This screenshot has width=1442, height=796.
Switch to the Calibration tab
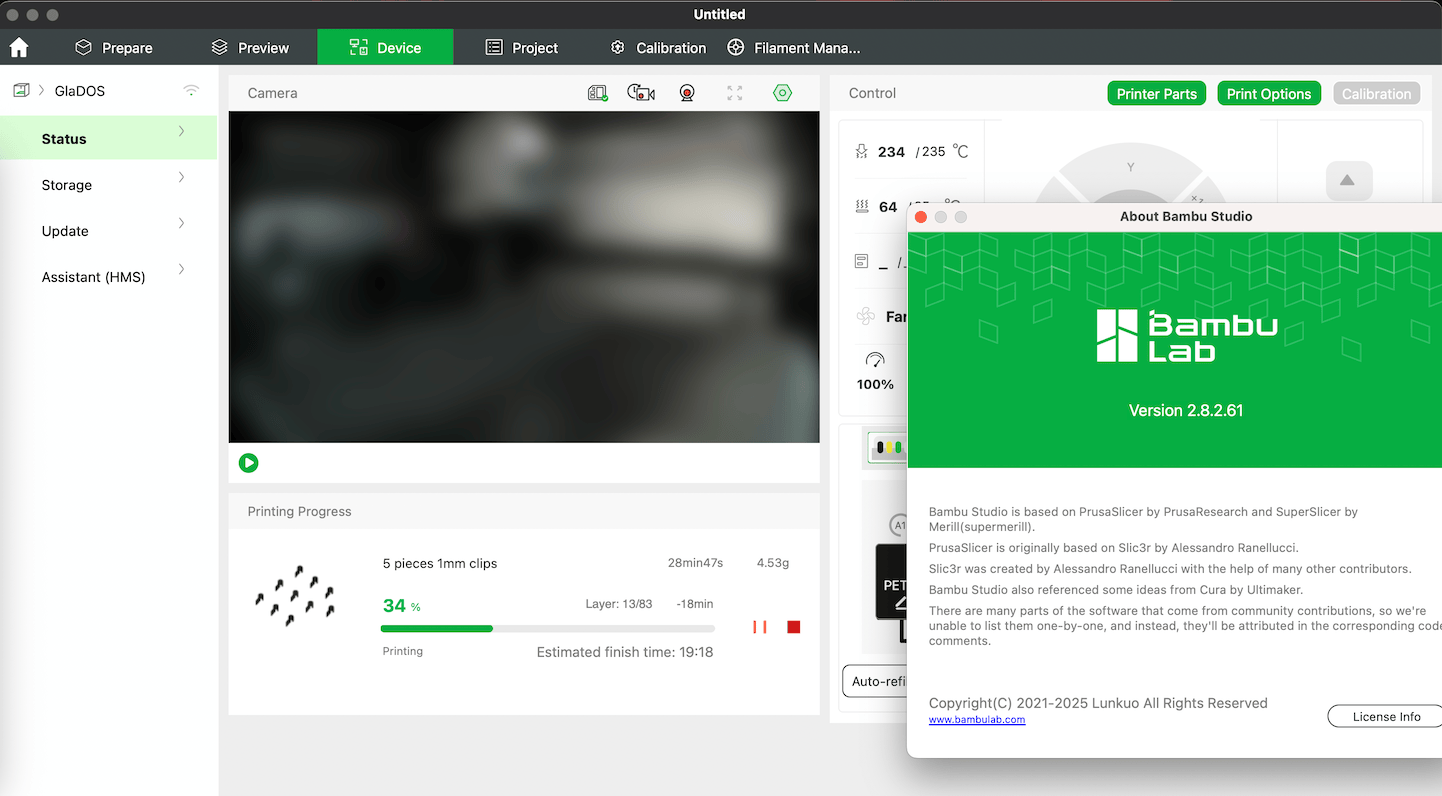659,47
